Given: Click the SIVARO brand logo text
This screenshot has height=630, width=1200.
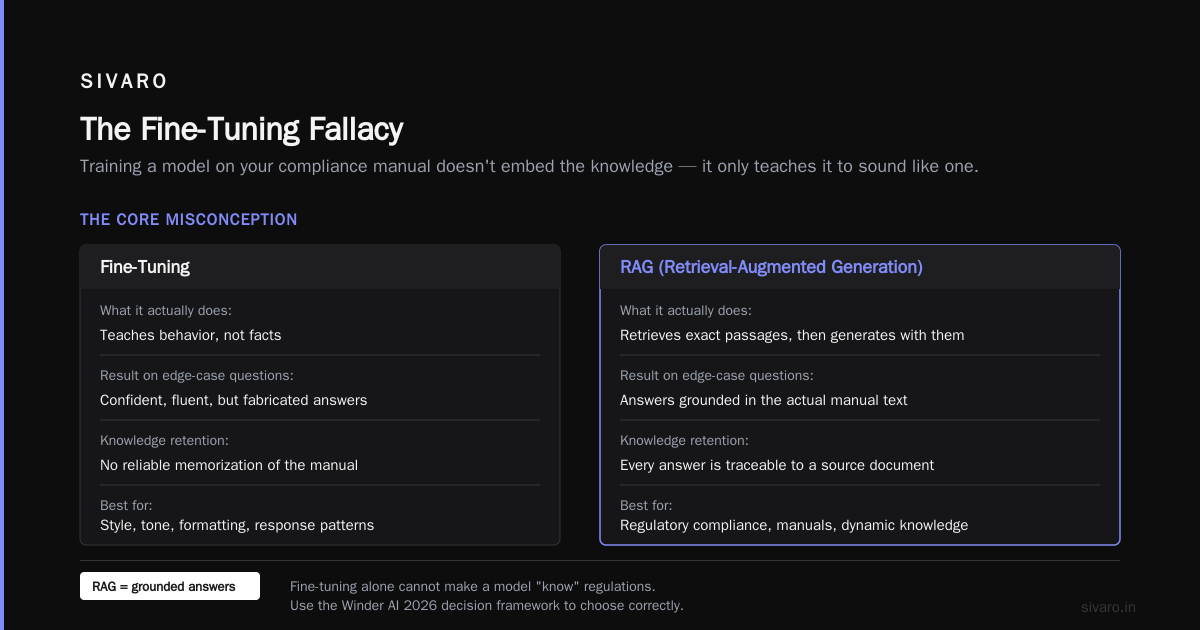Looking at the screenshot, I should (124, 82).
